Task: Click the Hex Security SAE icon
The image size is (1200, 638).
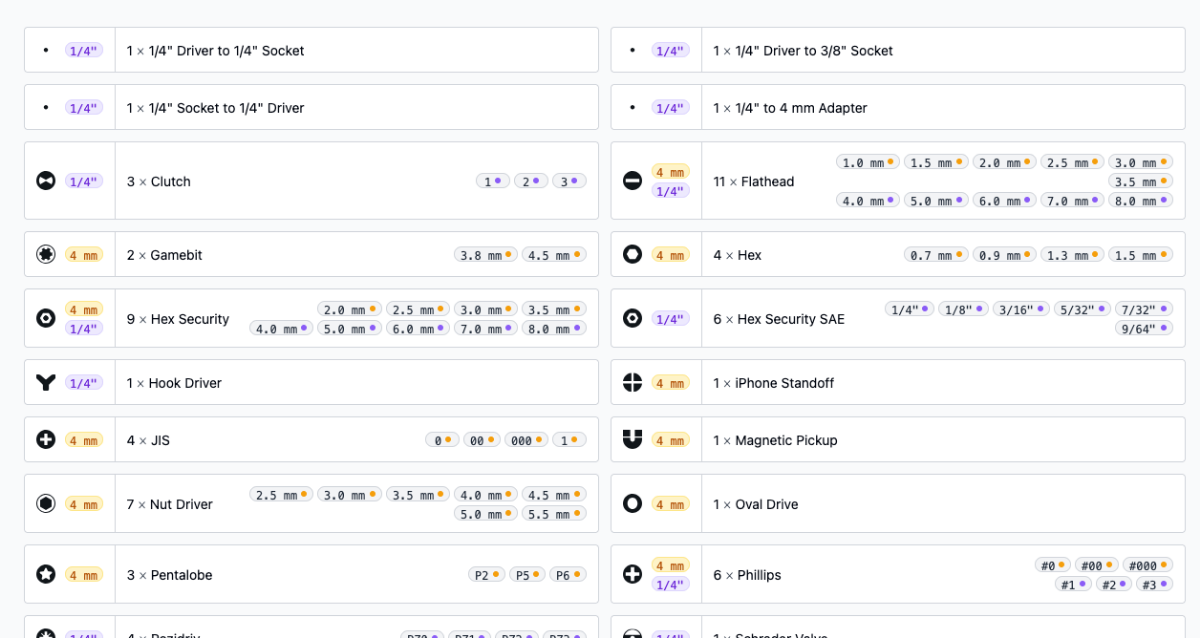Action: coord(632,319)
